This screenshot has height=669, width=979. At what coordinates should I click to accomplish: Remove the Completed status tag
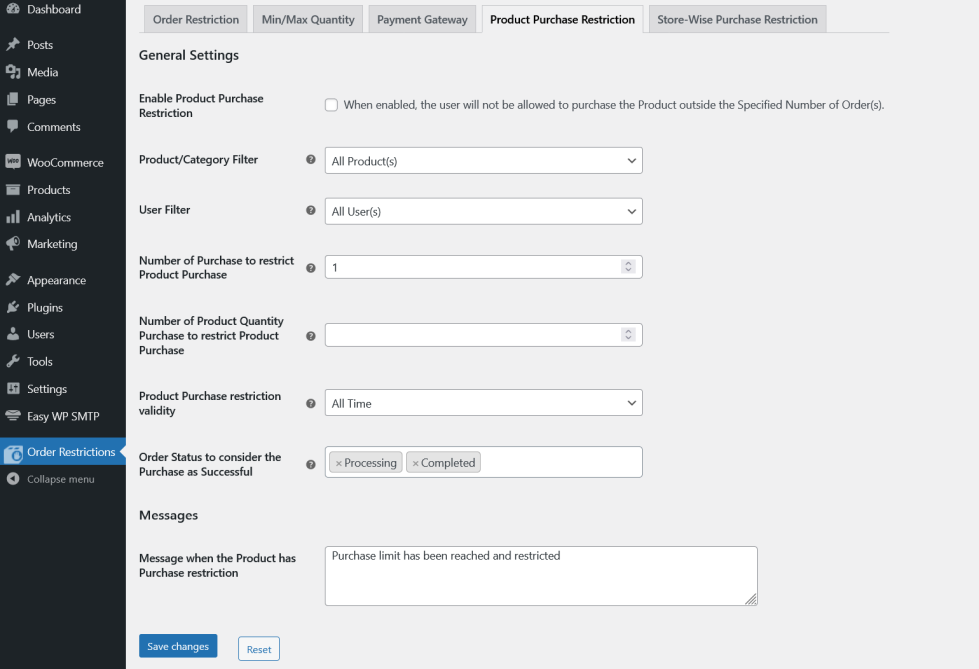pos(416,463)
